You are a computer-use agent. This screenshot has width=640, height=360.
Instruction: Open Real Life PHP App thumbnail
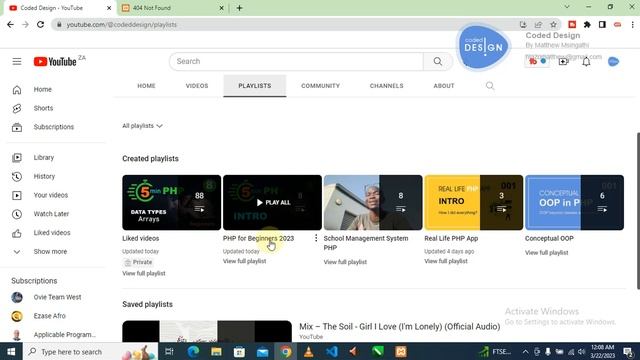(x=474, y=202)
